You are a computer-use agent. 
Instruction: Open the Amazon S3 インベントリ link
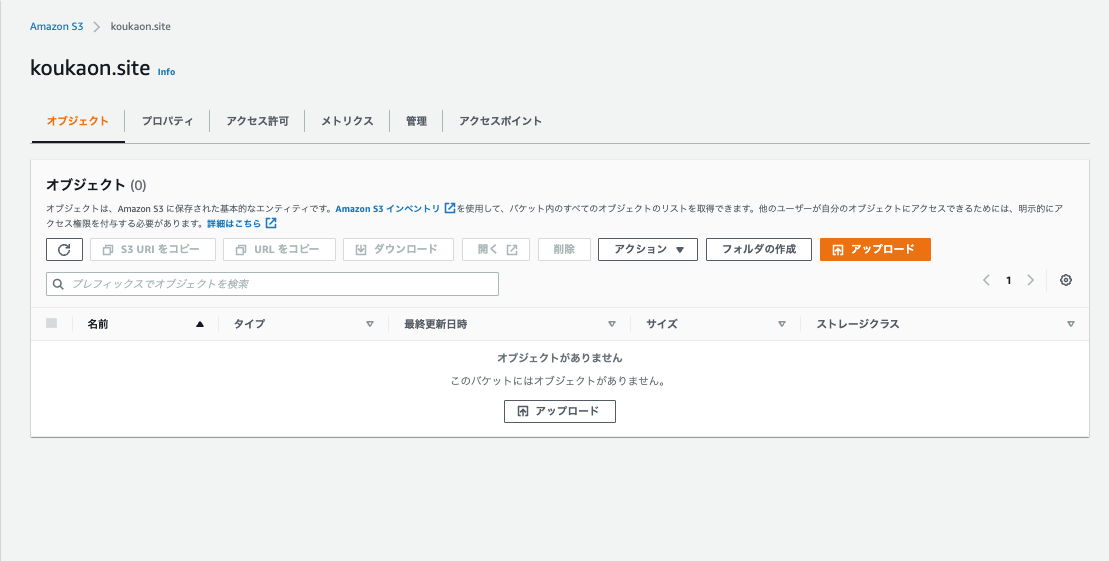[x=388, y=209]
